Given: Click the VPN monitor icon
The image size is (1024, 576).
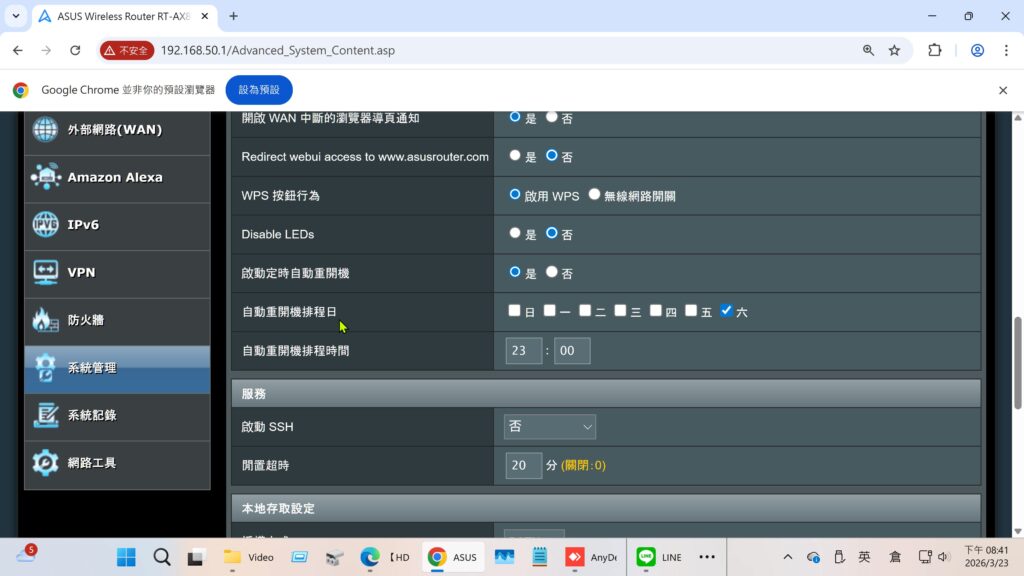Looking at the screenshot, I should (x=46, y=272).
